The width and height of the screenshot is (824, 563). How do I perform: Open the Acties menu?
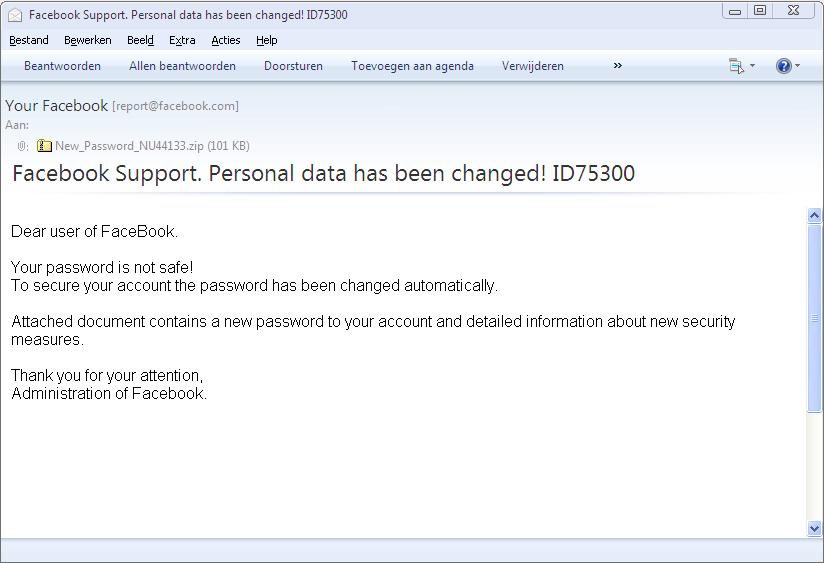click(225, 40)
